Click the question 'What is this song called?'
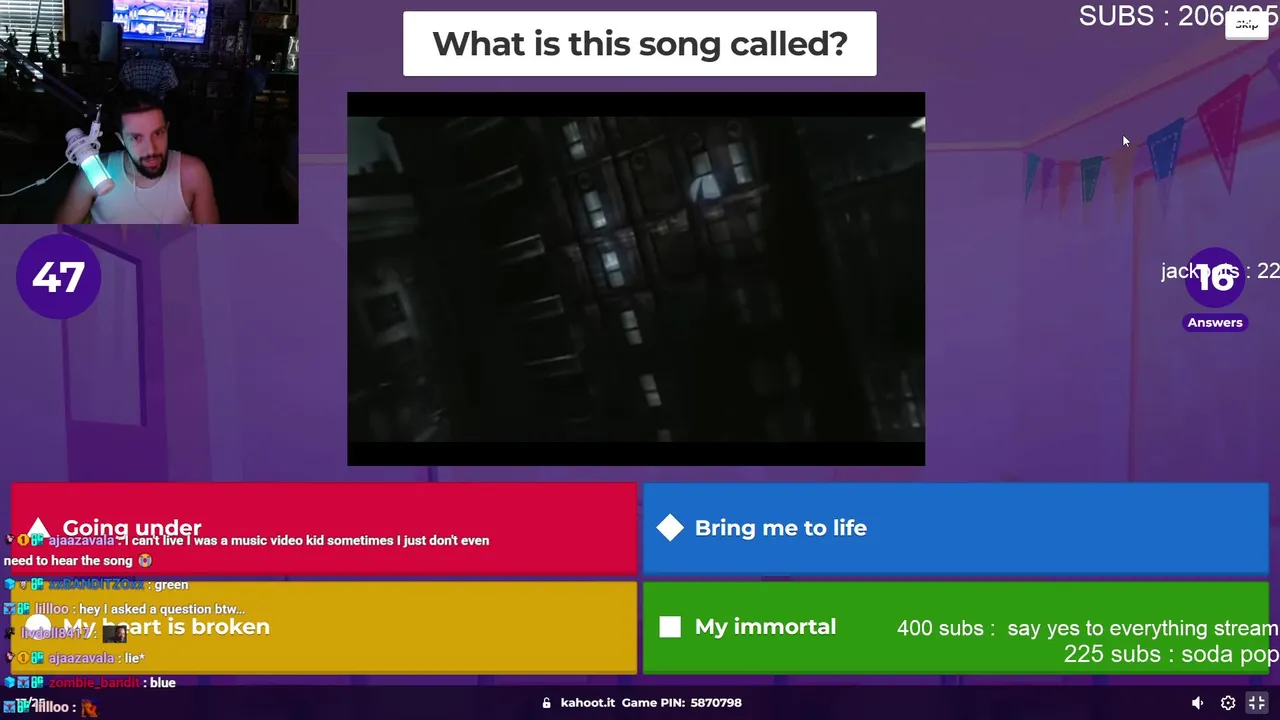The width and height of the screenshot is (1280, 720). coord(640,44)
